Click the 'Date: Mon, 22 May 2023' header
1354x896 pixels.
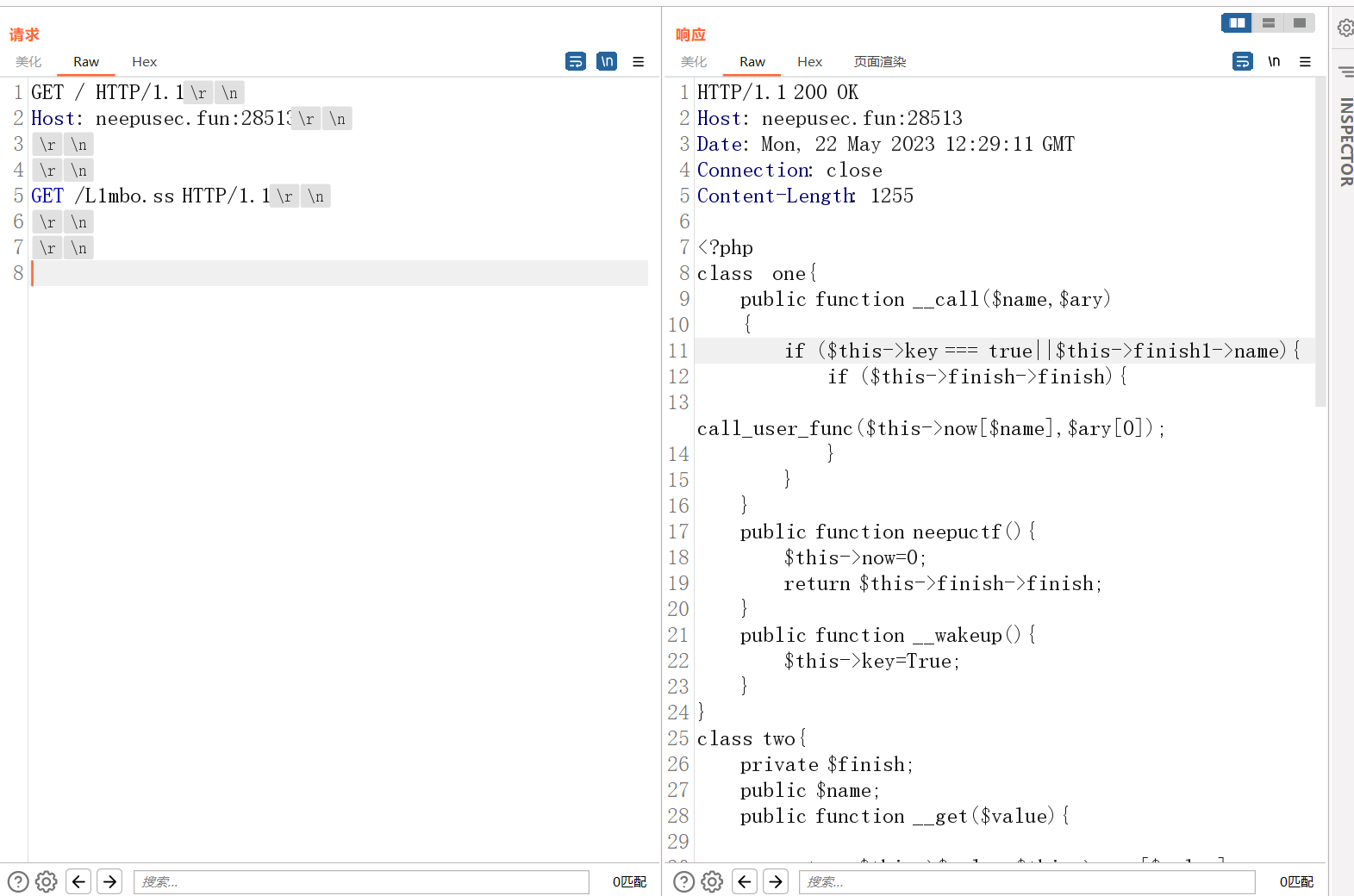click(x=886, y=144)
